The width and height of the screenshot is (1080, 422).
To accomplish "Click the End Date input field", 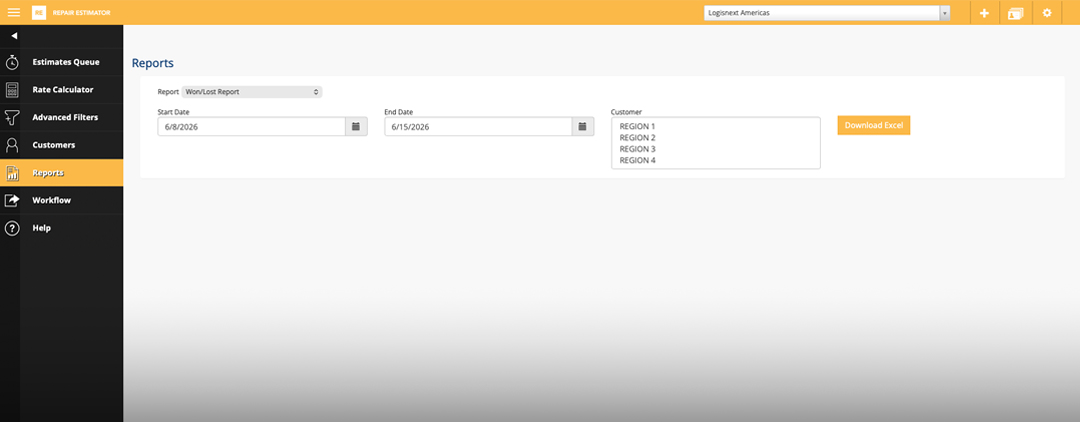I will coord(478,127).
